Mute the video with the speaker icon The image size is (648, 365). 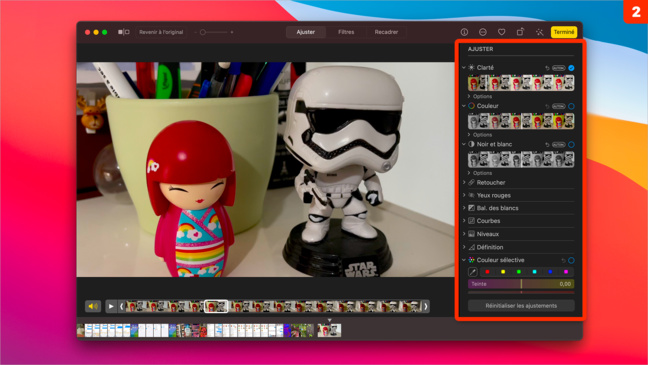coord(93,306)
